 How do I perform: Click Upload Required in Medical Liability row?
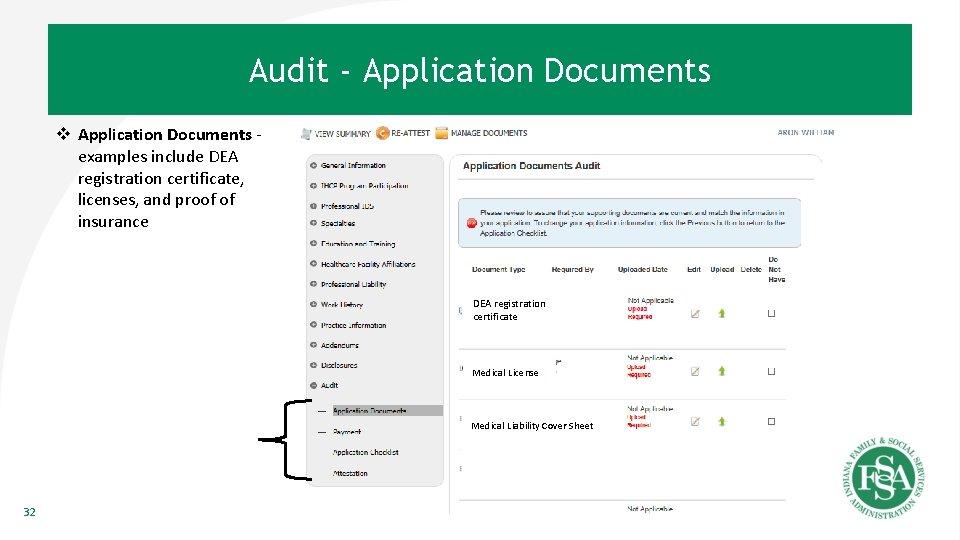pos(639,421)
